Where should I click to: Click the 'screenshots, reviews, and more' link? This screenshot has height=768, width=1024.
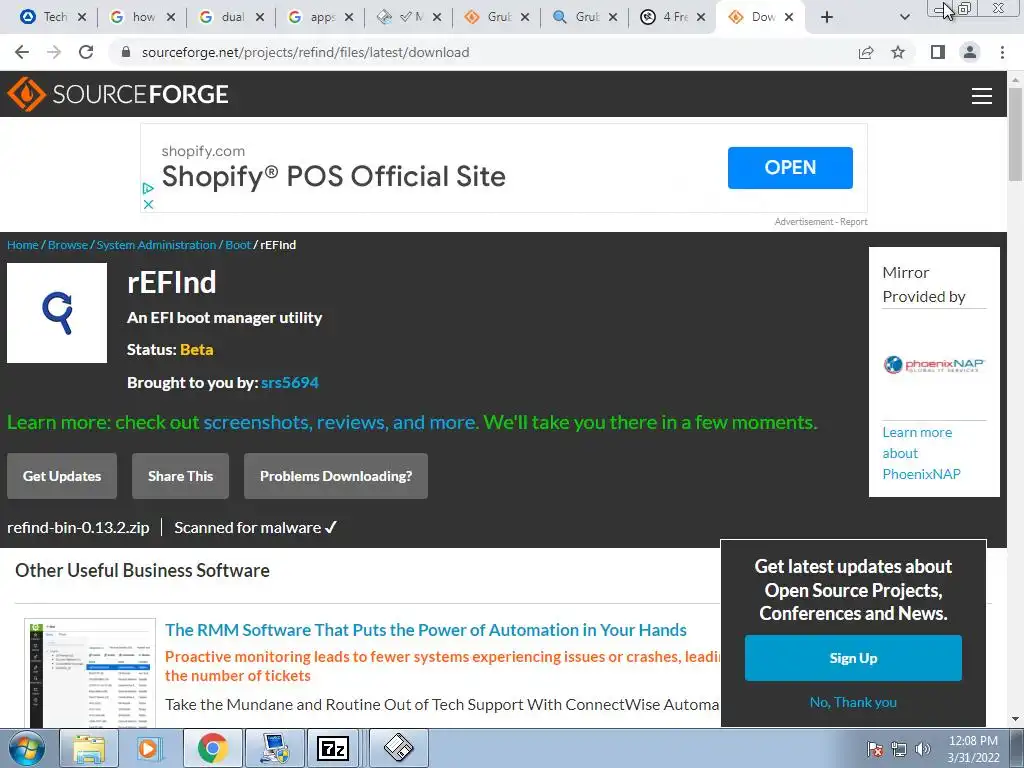pos(339,423)
